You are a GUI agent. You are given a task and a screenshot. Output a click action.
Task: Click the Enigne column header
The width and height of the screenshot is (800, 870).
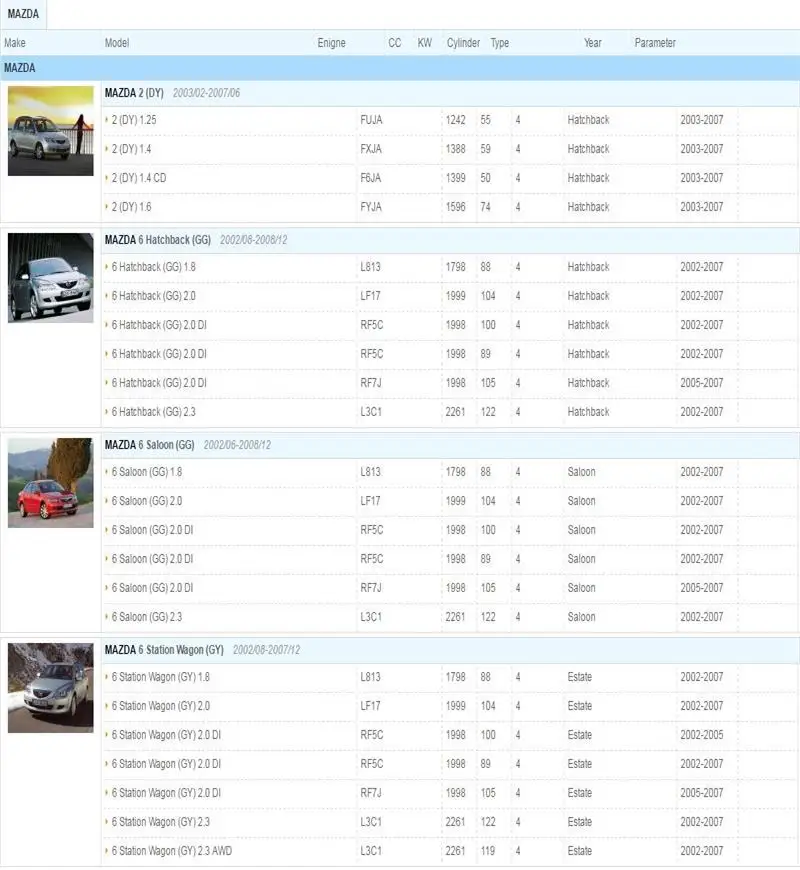(x=331, y=43)
